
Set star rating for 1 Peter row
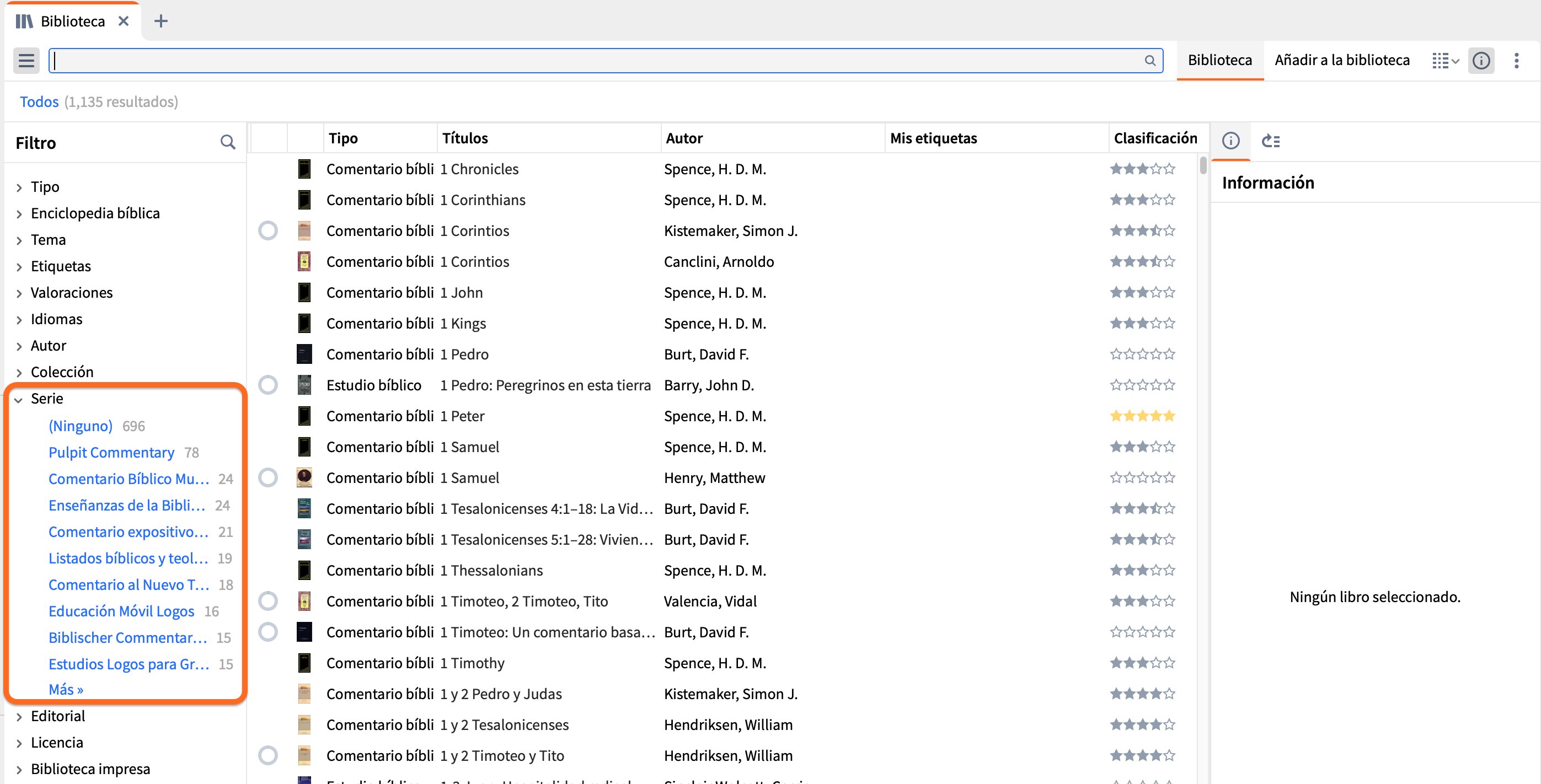point(1143,416)
